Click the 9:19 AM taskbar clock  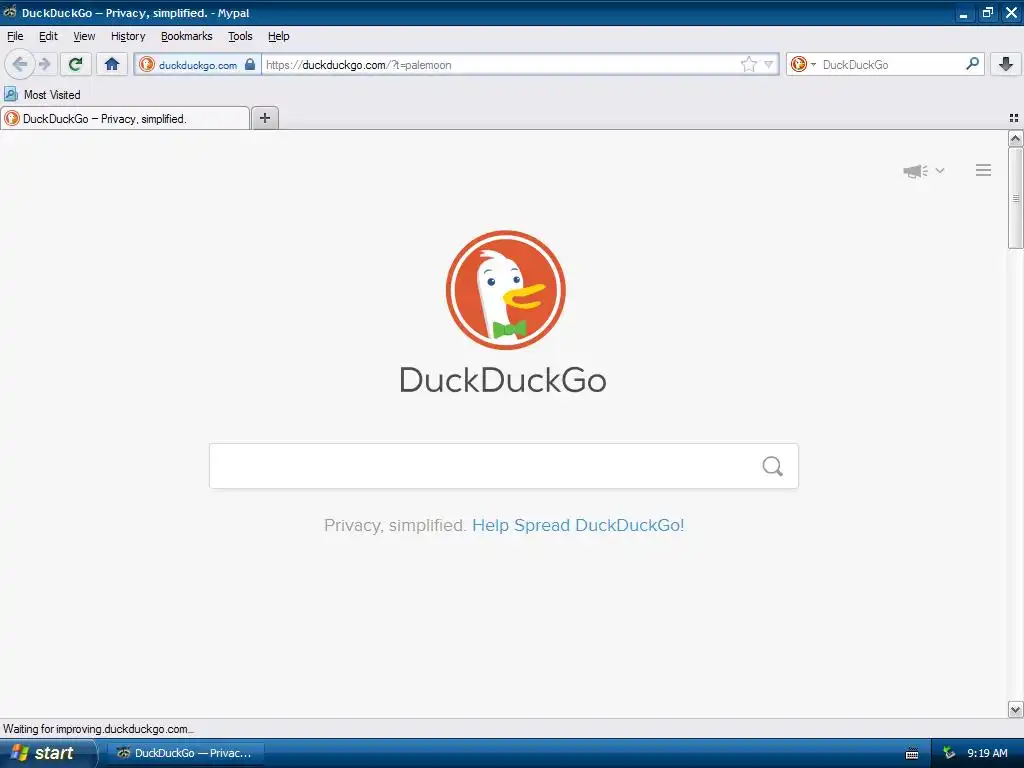tap(987, 753)
